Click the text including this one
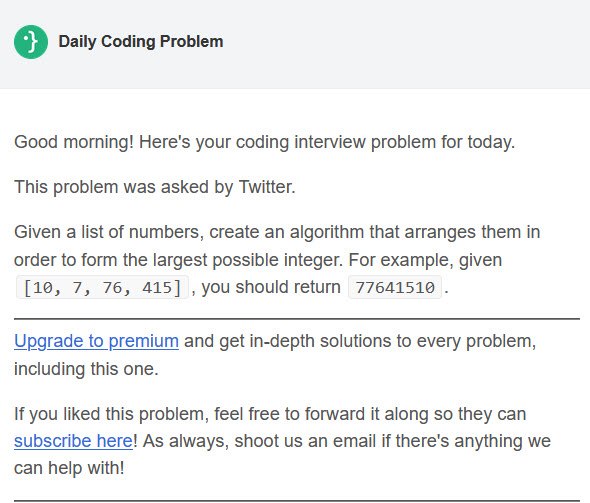This screenshot has width=590, height=503. [x=86, y=369]
